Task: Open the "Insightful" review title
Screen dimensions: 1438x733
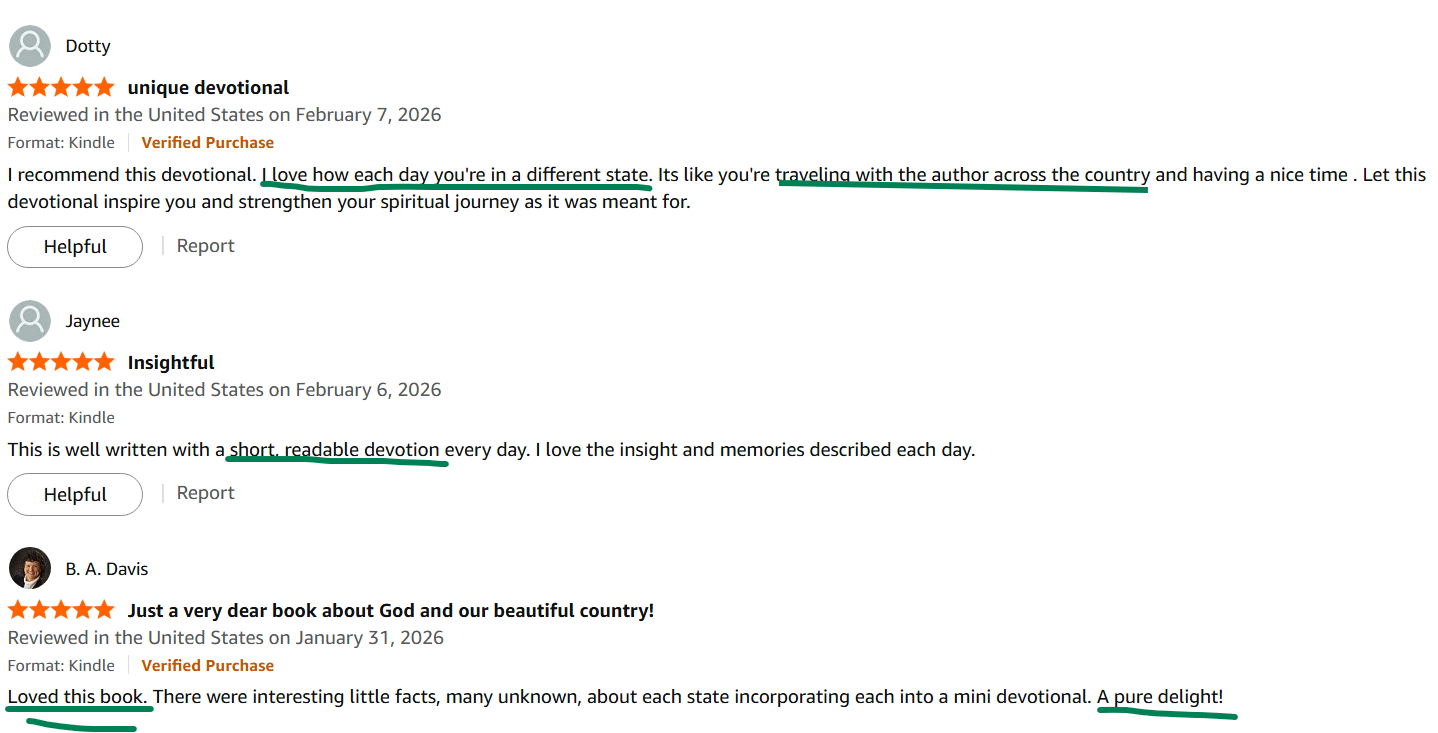Action: click(171, 362)
